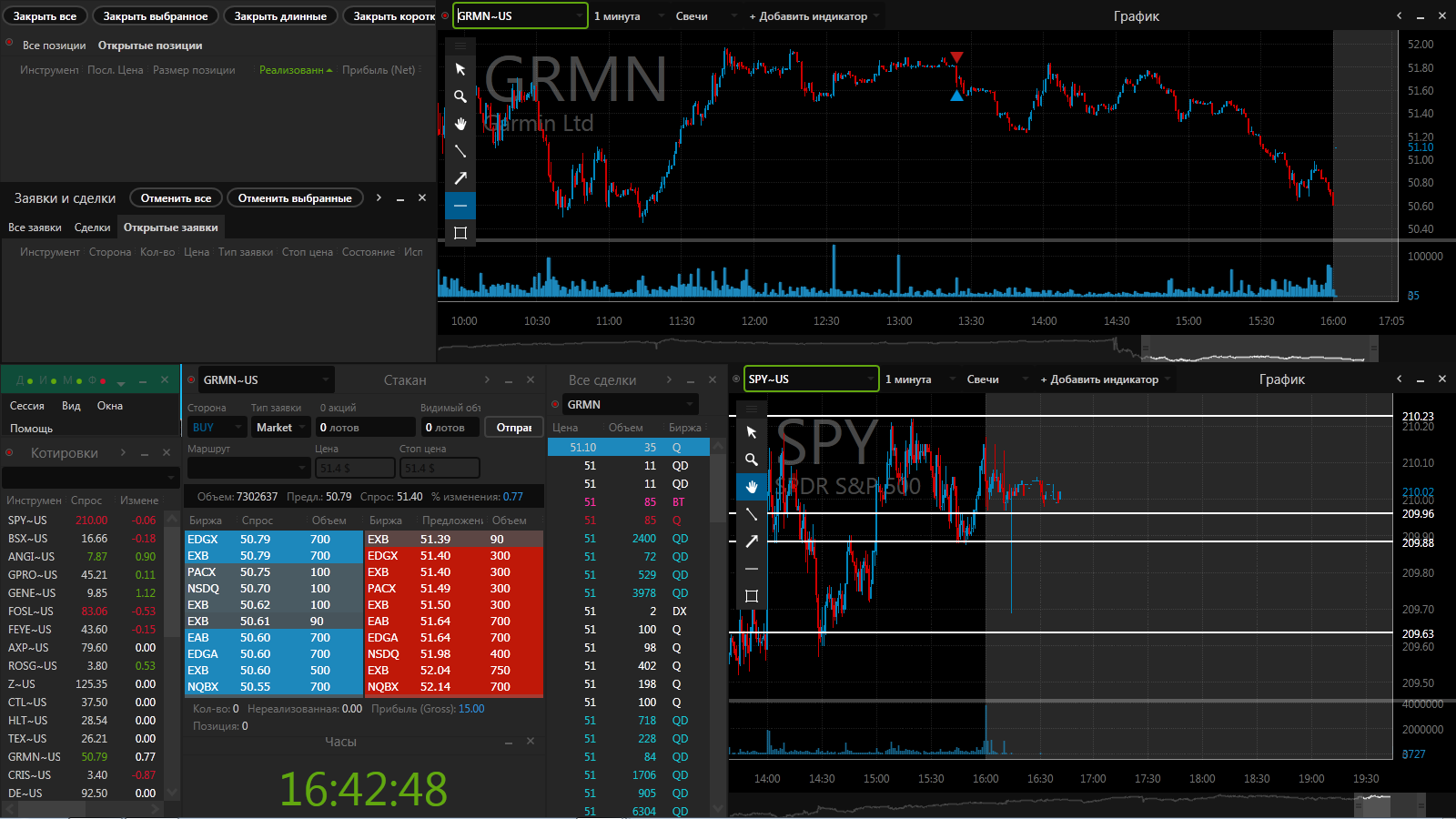The width and height of the screenshot is (1456, 819).
Task: Select the magnifier zoom tool on GRMN chart
Action: tap(460, 96)
